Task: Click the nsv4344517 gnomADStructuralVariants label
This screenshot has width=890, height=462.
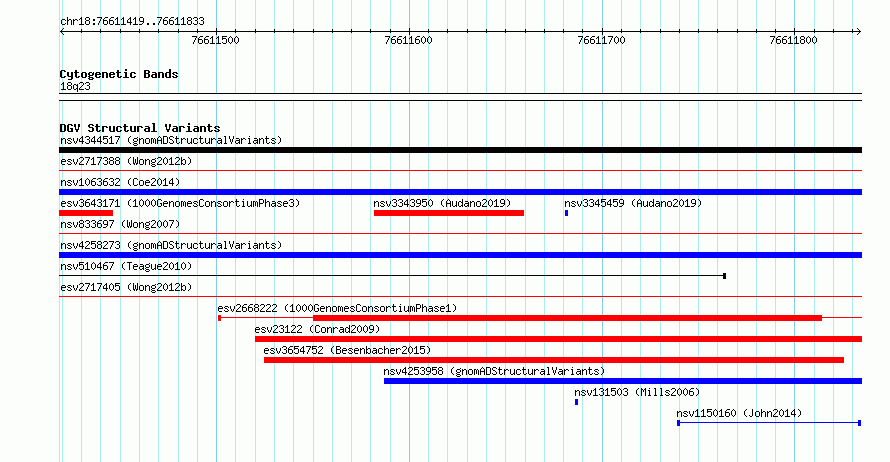Action: (x=171, y=140)
